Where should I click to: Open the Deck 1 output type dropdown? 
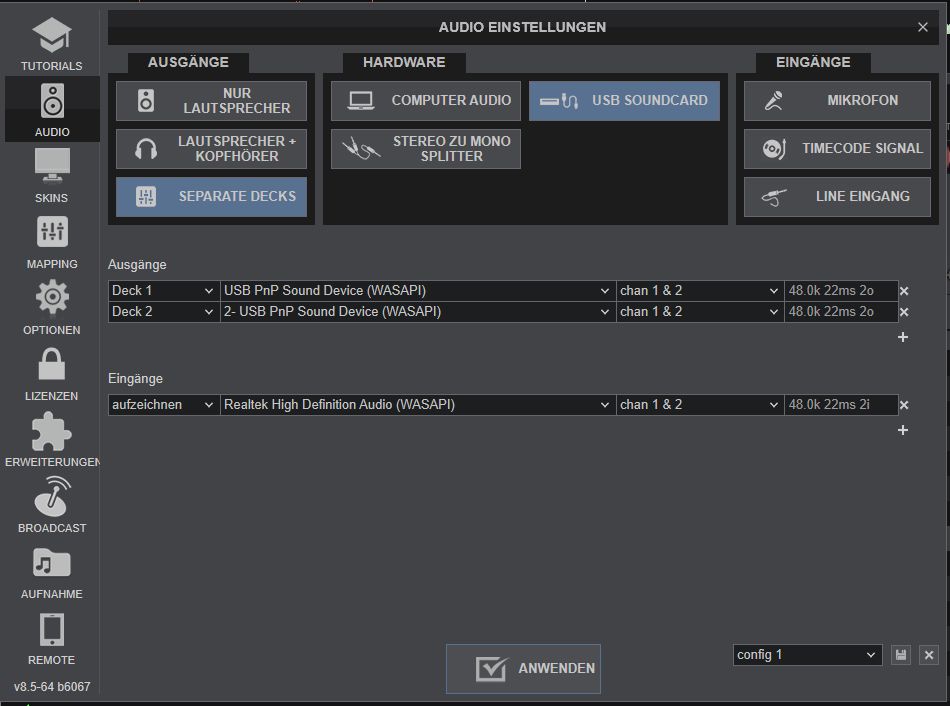[x=164, y=291]
